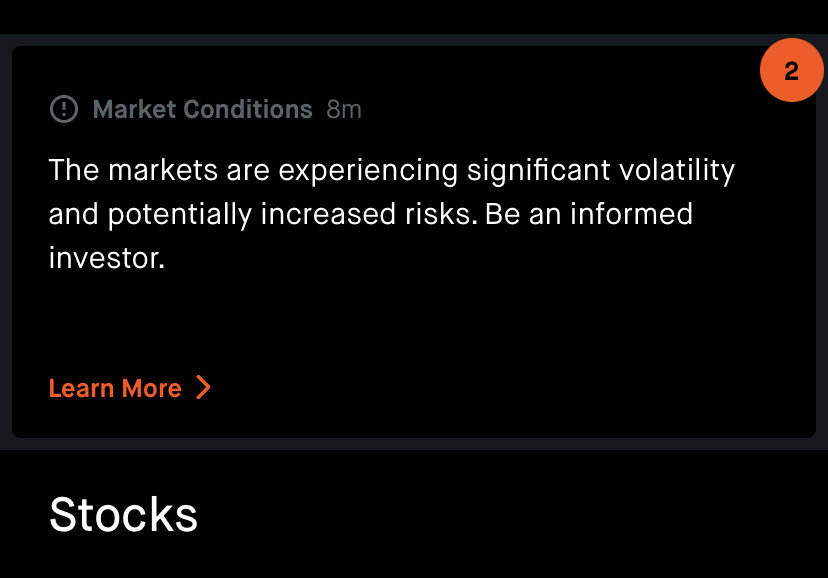
Task: Click the word 'More' in the orange link
Action: tap(152, 388)
